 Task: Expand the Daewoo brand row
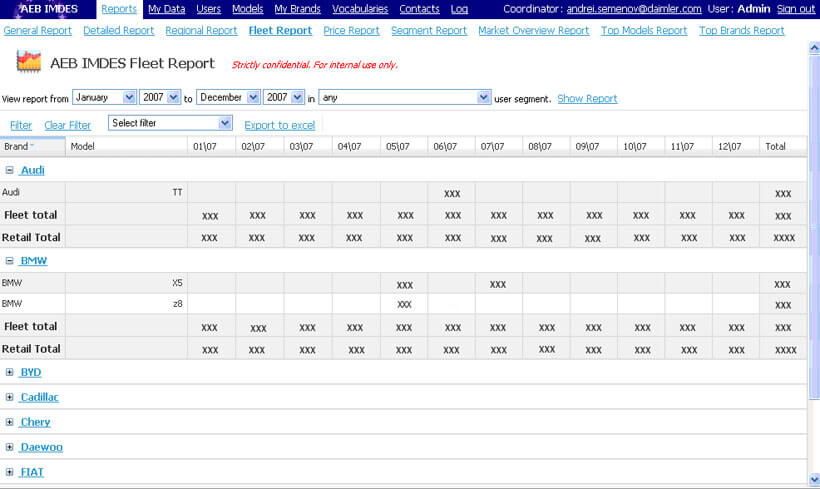[x=10, y=447]
